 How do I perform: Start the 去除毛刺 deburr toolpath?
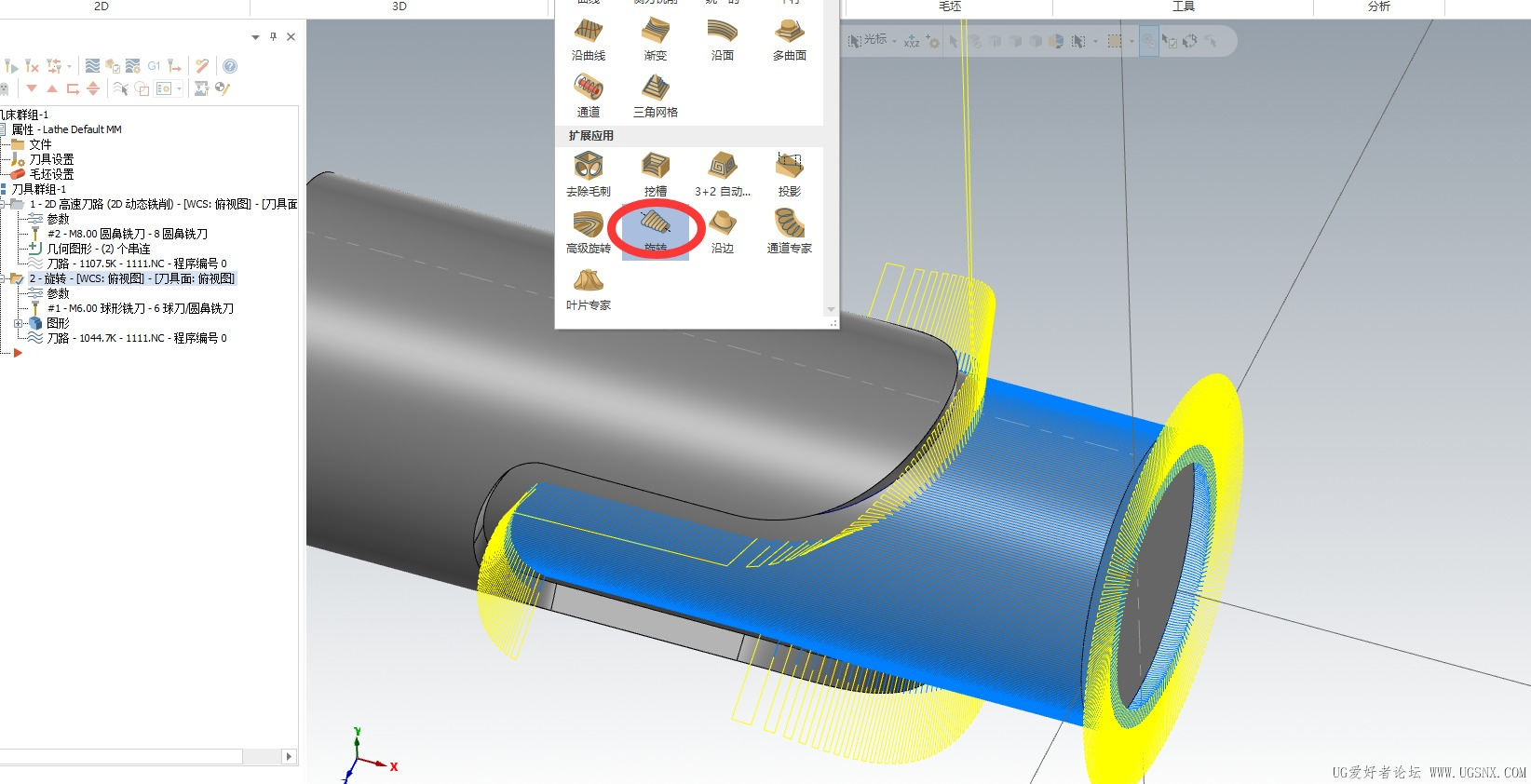click(x=589, y=175)
